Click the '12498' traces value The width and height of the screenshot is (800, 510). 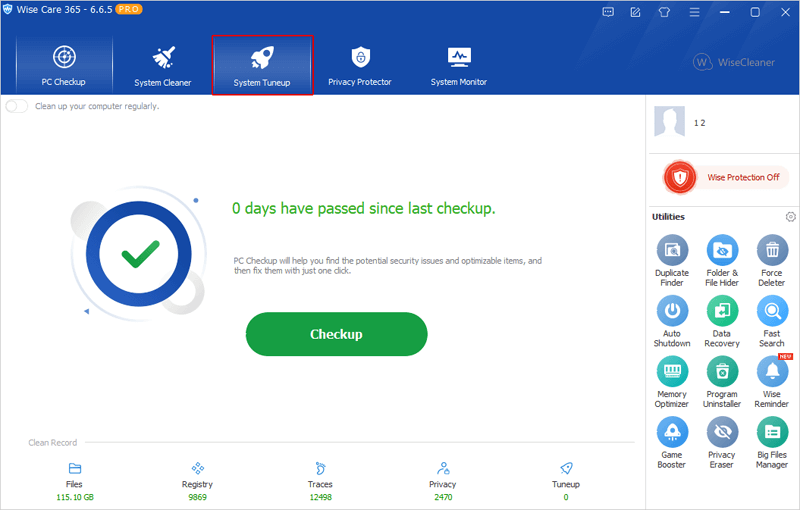pyautogui.click(x=320, y=497)
